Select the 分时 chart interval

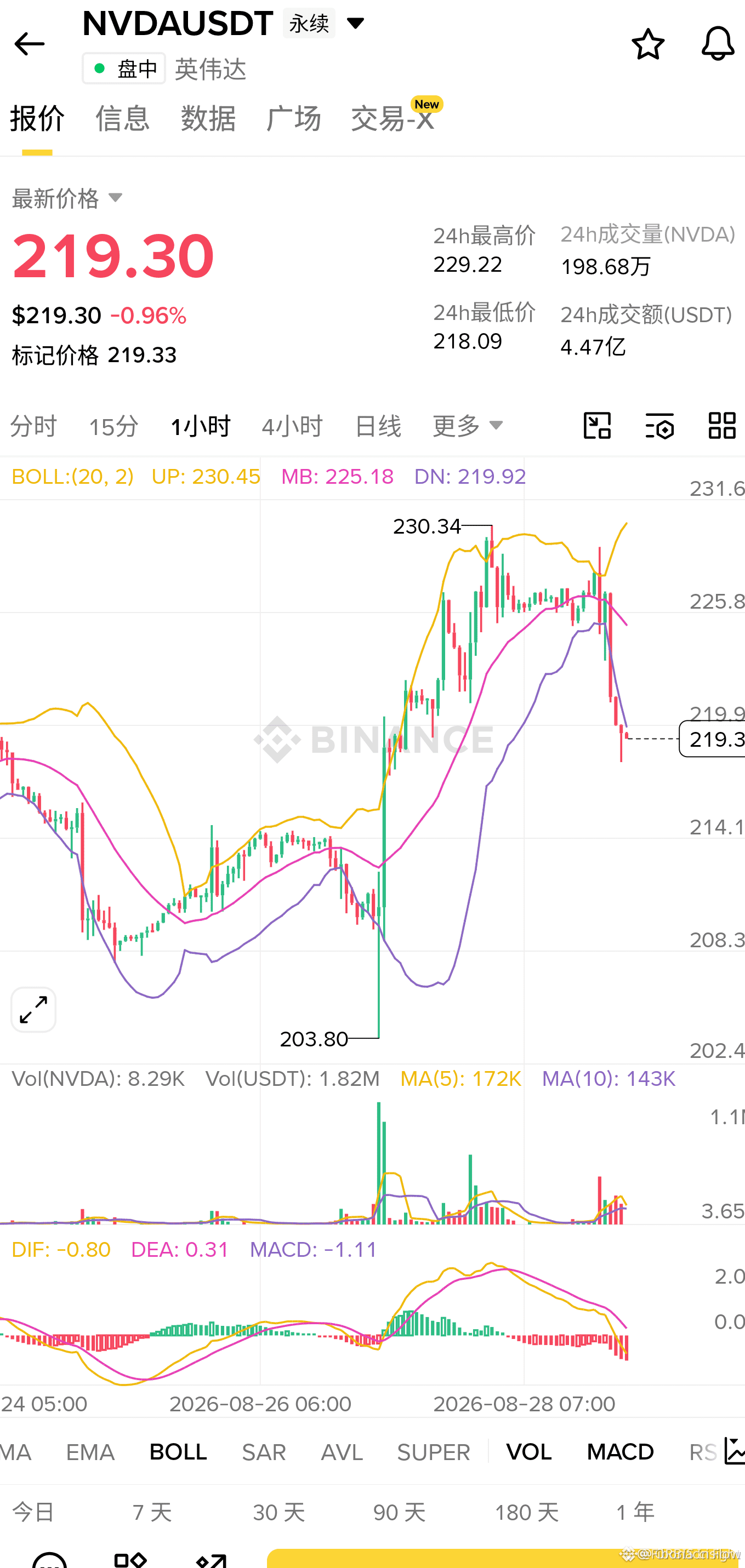(33, 426)
